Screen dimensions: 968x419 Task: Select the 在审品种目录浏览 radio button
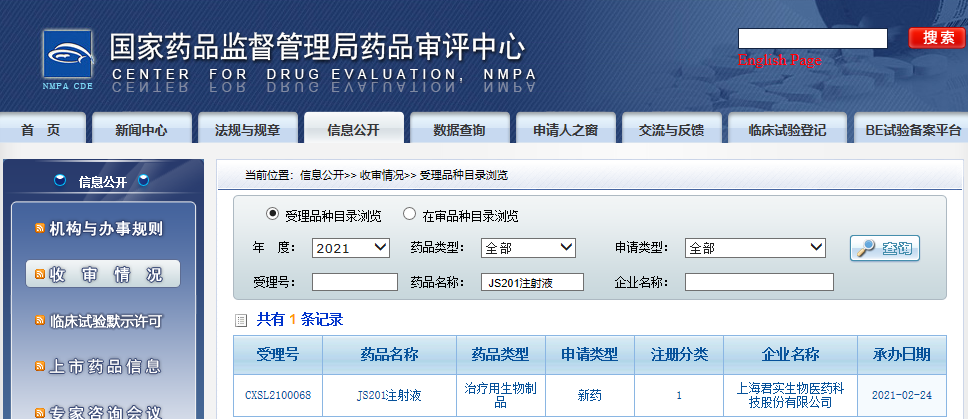409,214
